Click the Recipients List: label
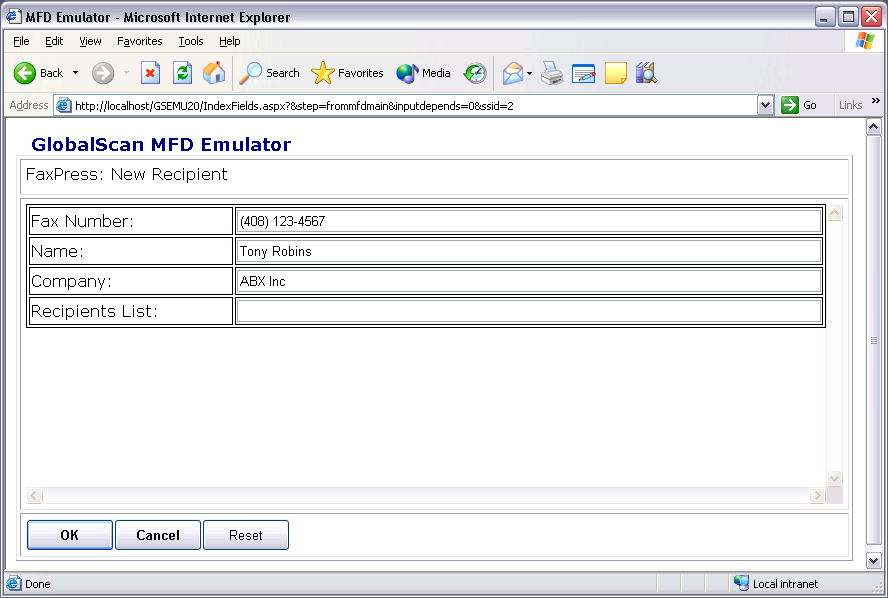 [94, 311]
